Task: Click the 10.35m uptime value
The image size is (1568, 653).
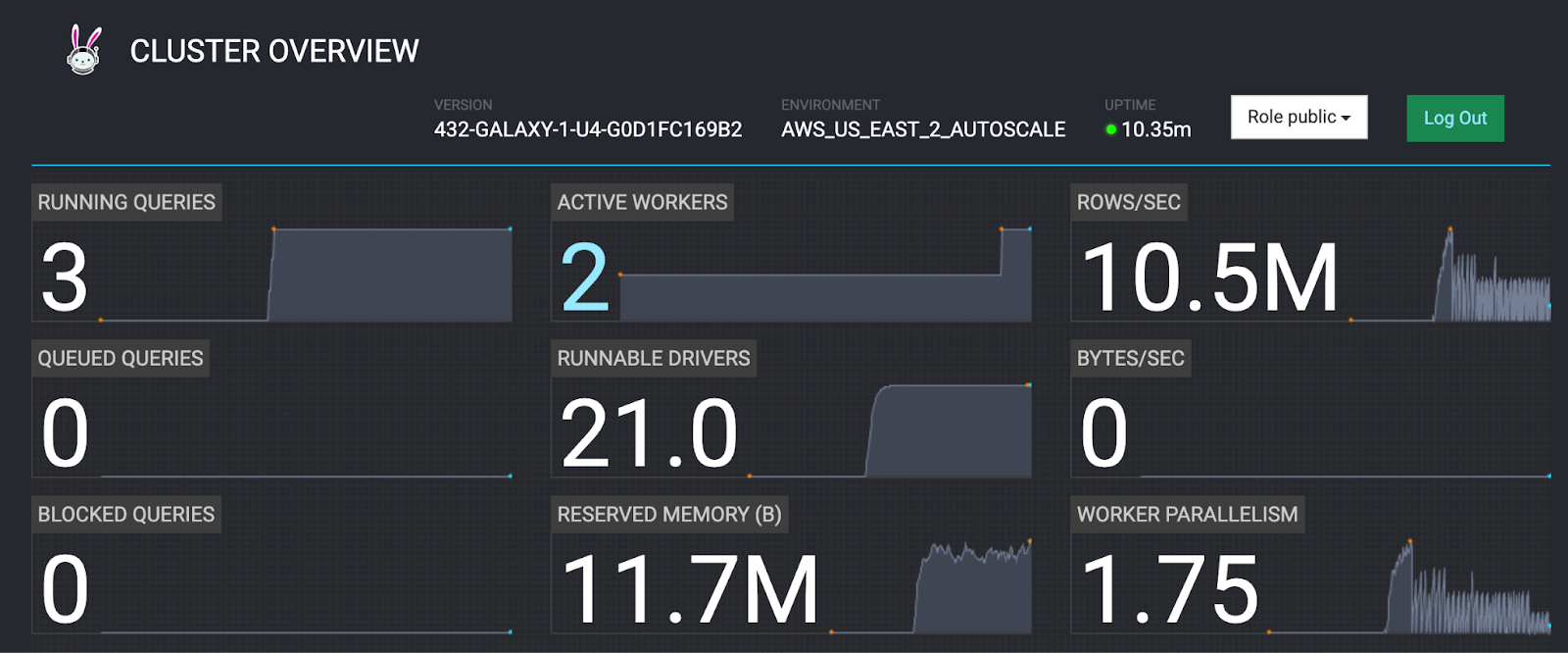Action: (x=1155, y=129)
